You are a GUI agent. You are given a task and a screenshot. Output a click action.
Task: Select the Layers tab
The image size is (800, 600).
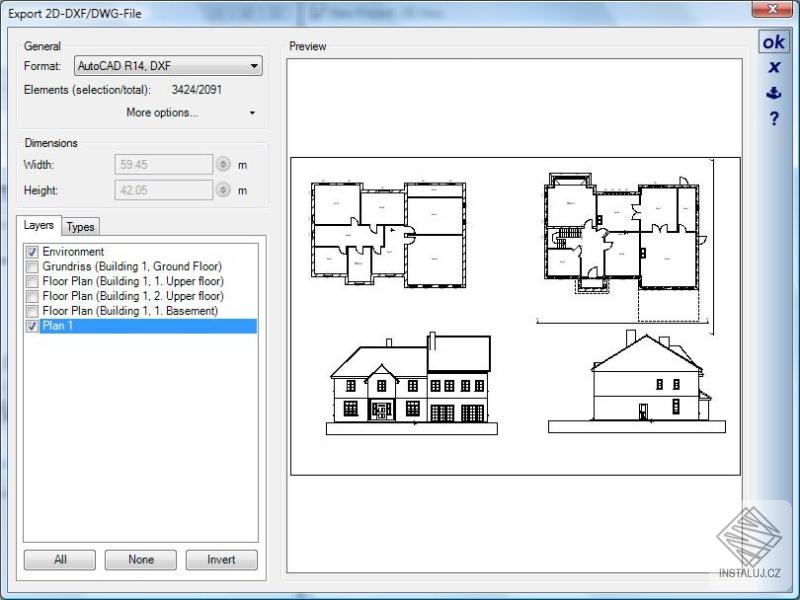pos(39,226)
